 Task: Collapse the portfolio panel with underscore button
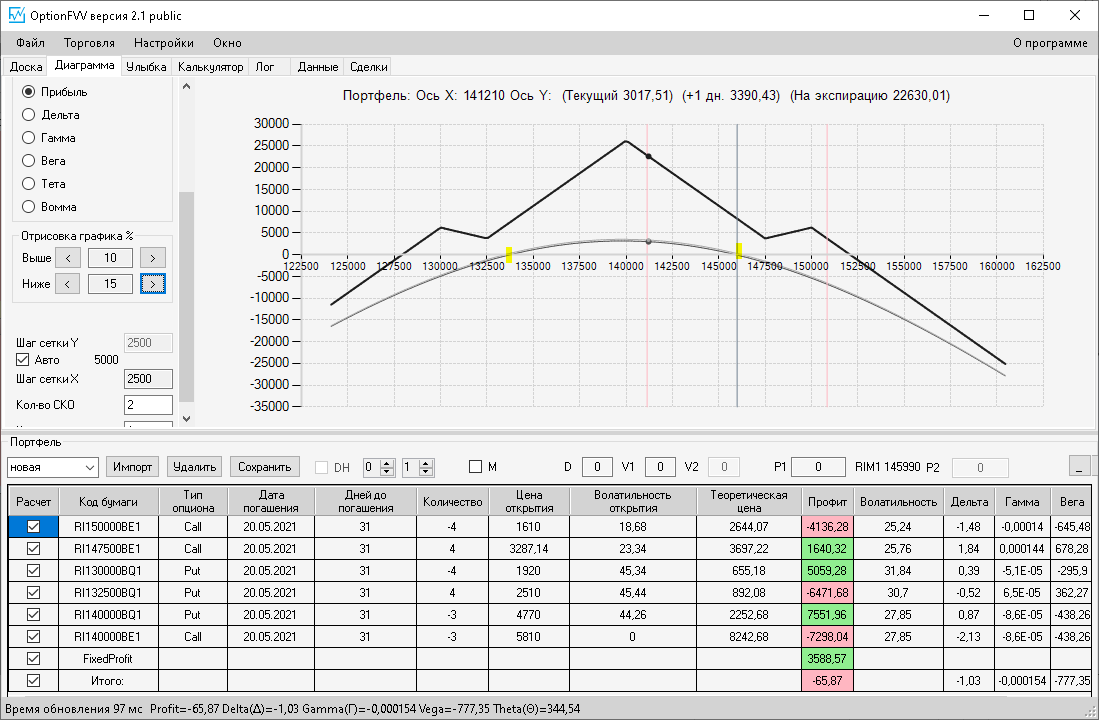click(1079, 466)
